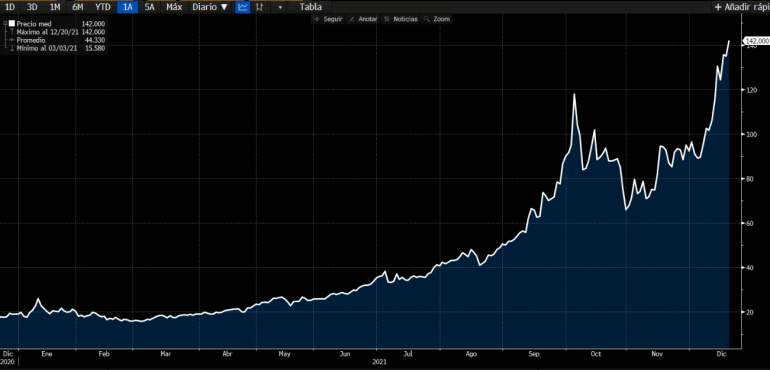Select the 6M time range
Image resolution: width=770 pixels, height=370 pixels.
tap(78, 7)
